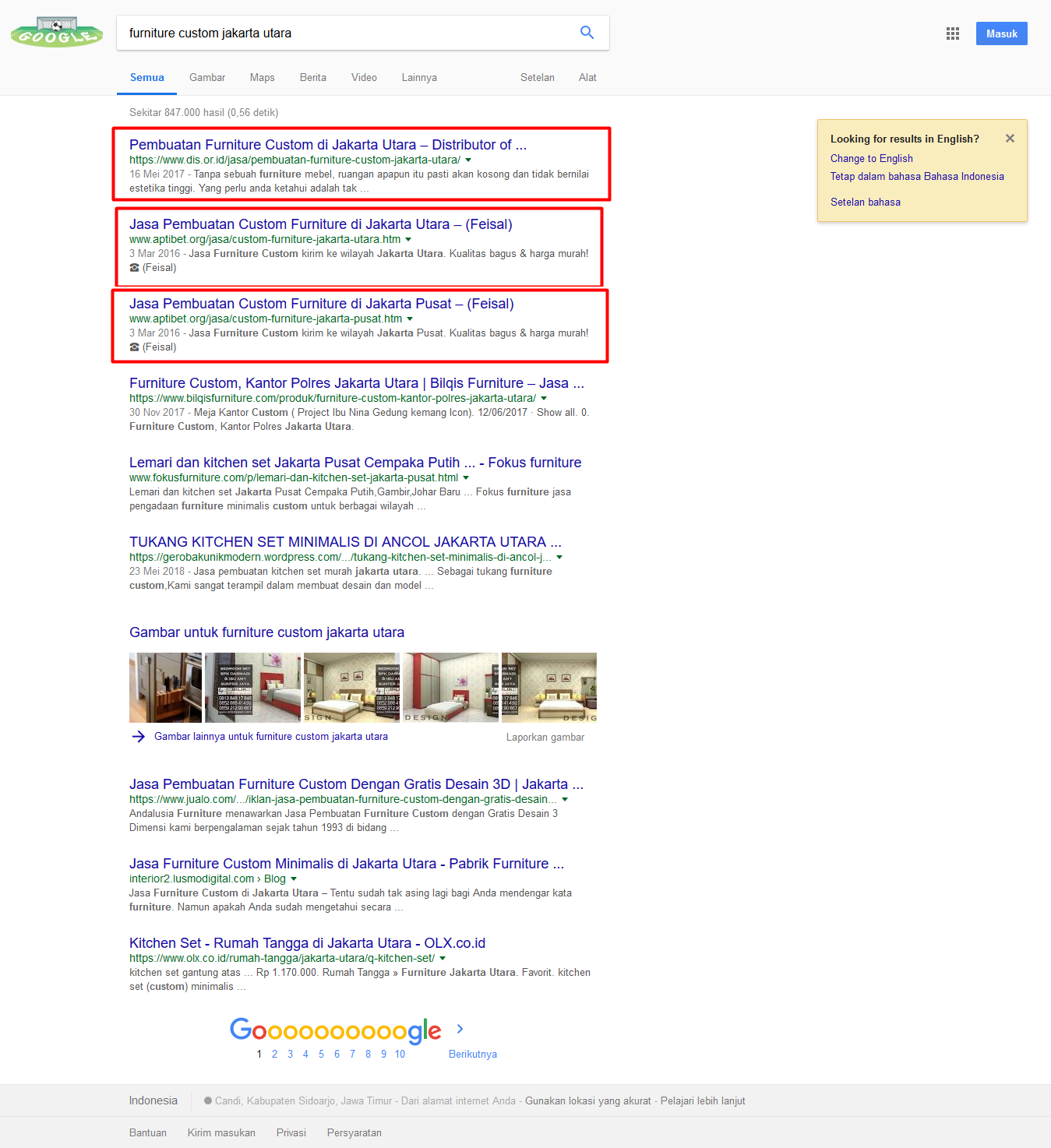1051x1148 pixels.
Task: Click the blue search magnifier icon
Action: coord(587,33)
